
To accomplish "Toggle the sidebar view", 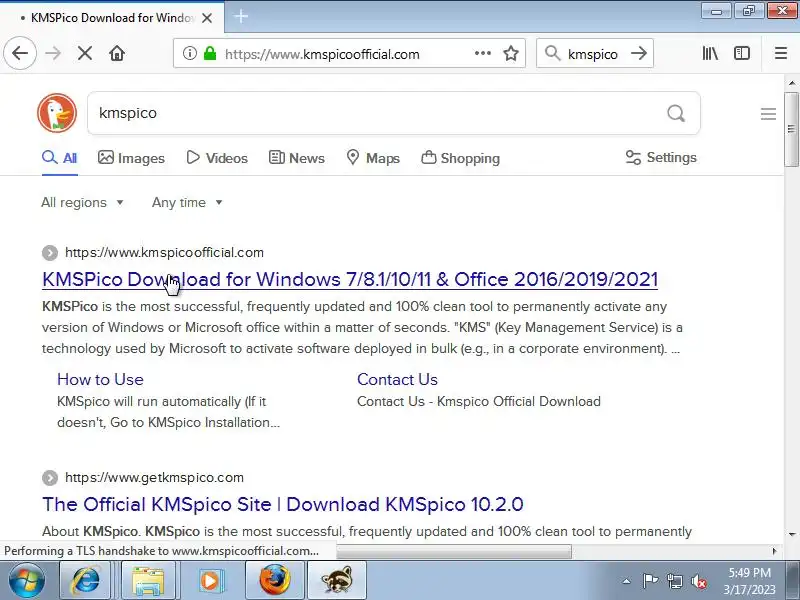I will click(x=741, y=53).
